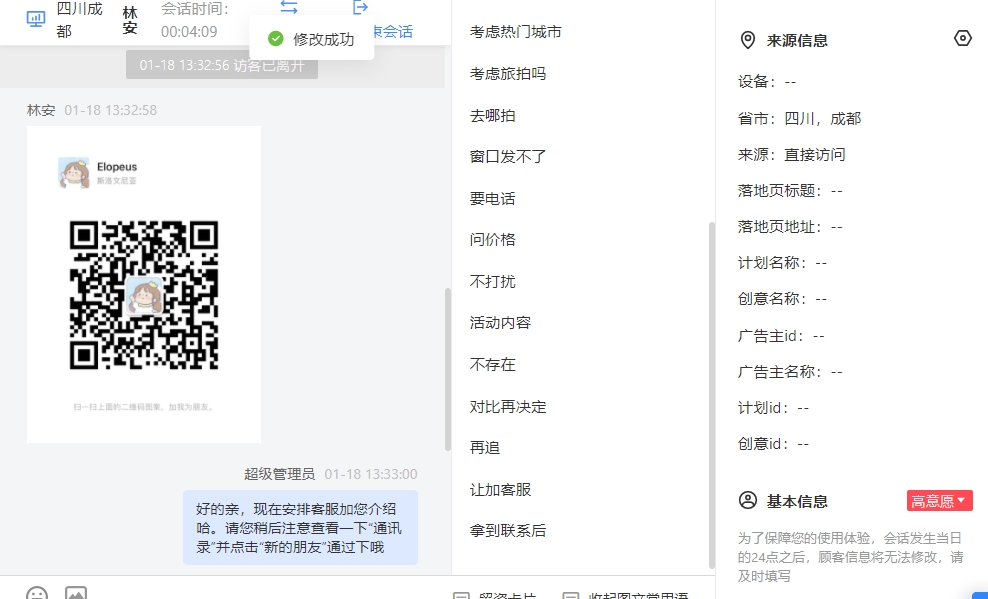Viewport: 988px width, 599px height.
Task: Select quick reply 拿到联系后
Action: 508,531
